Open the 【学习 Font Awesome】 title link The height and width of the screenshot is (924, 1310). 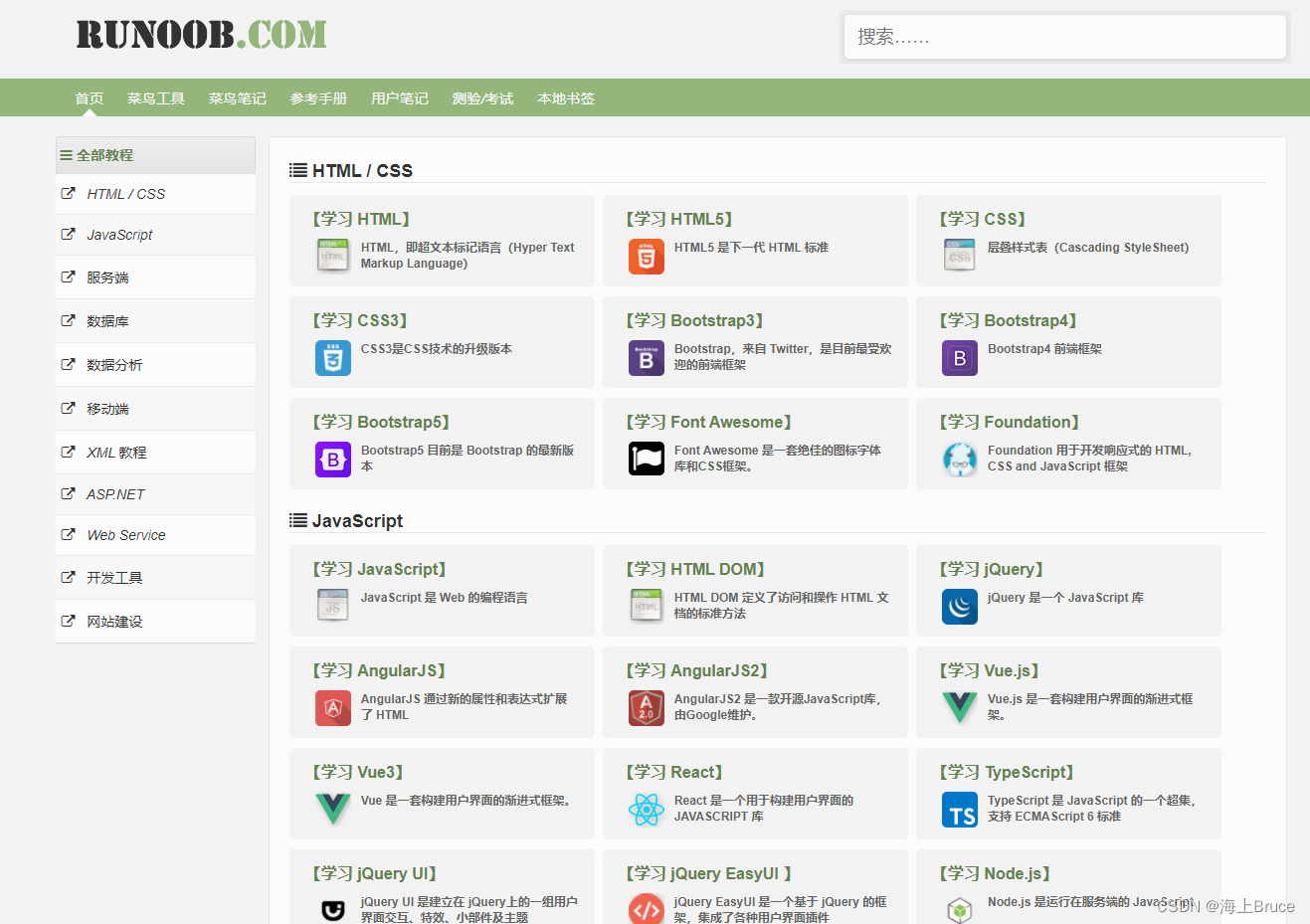[709, 422]
